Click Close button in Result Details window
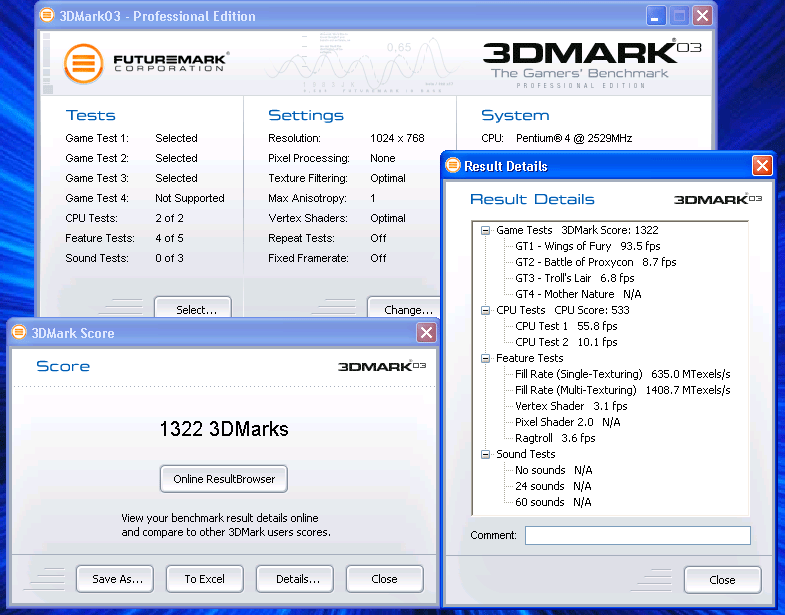 (x=722, y=580)
